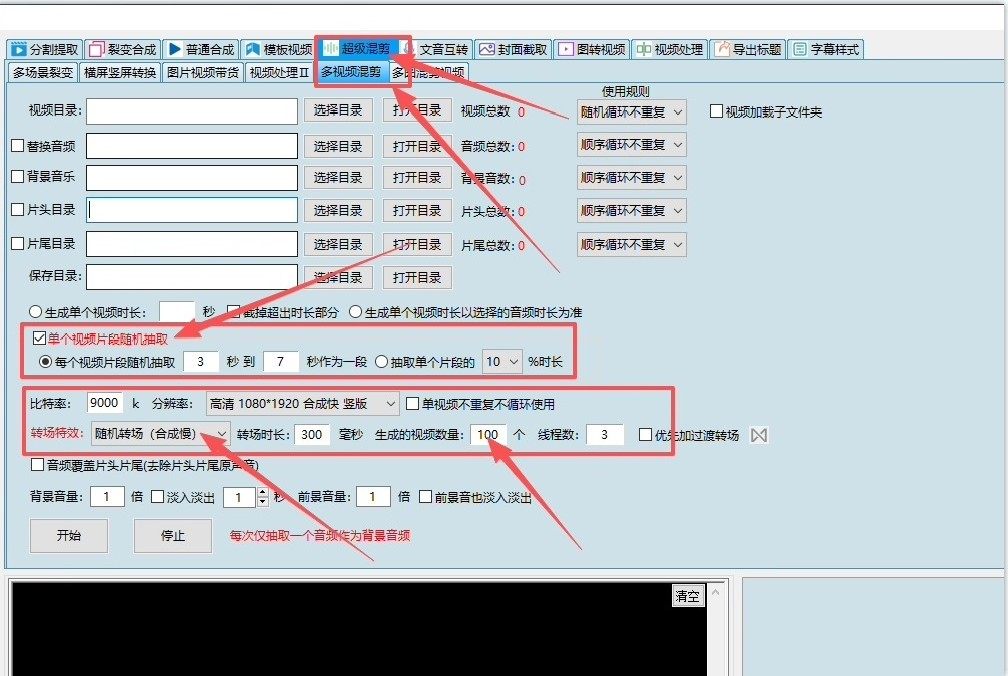Increase 淡入淡出 seconds with up arrow
Screen dimensions: 1008x676
click(x=262, y=492)
